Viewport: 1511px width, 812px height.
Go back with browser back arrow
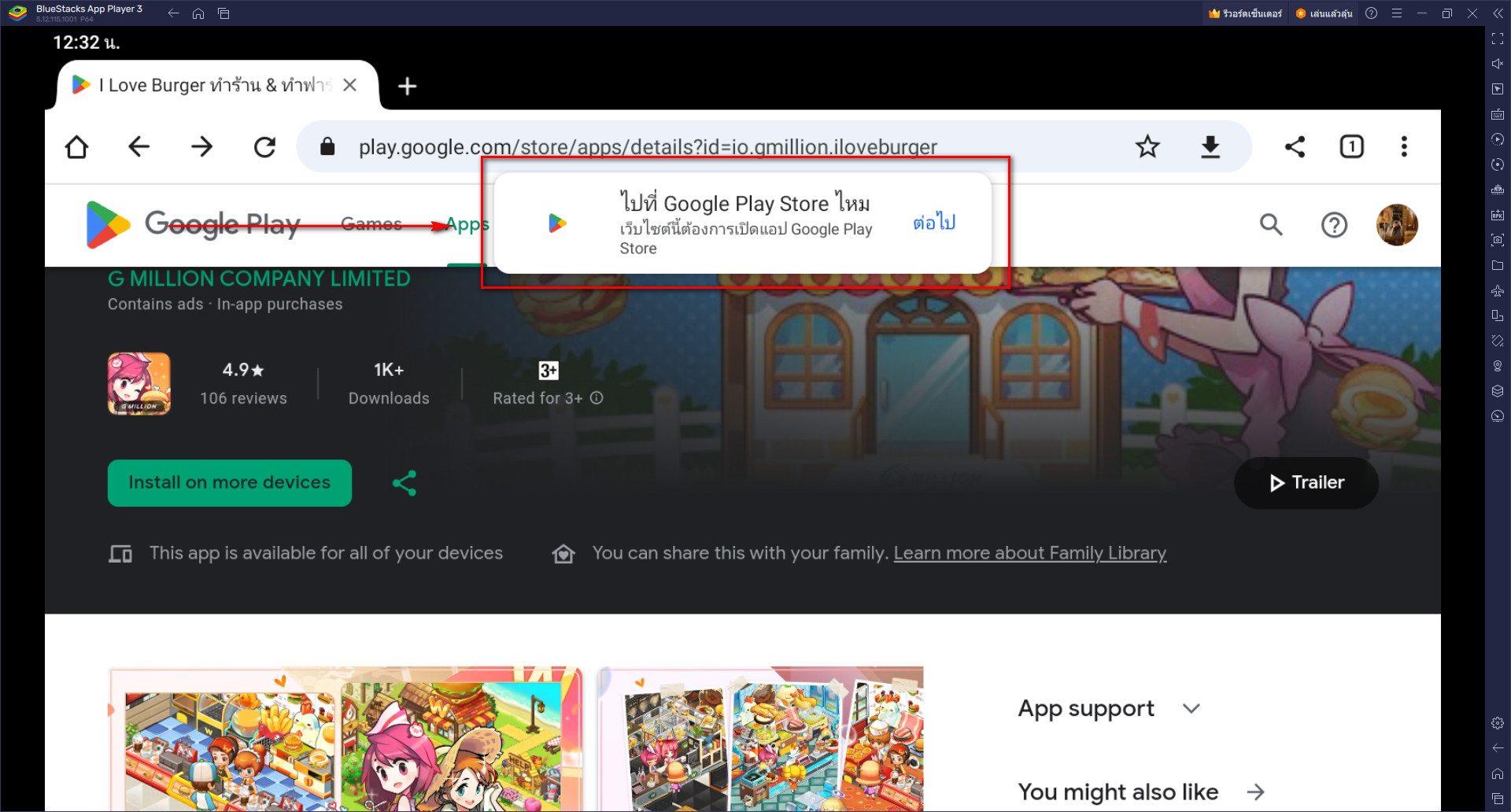[139, 147]
